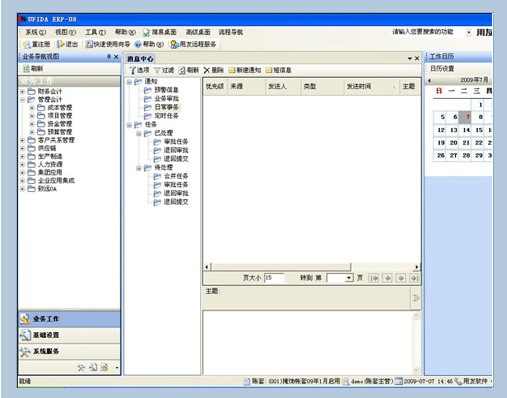The height and width of the screenshot is (398, 507).
Task: Click 新建通知 to create a notice
Action: (245, 70)
